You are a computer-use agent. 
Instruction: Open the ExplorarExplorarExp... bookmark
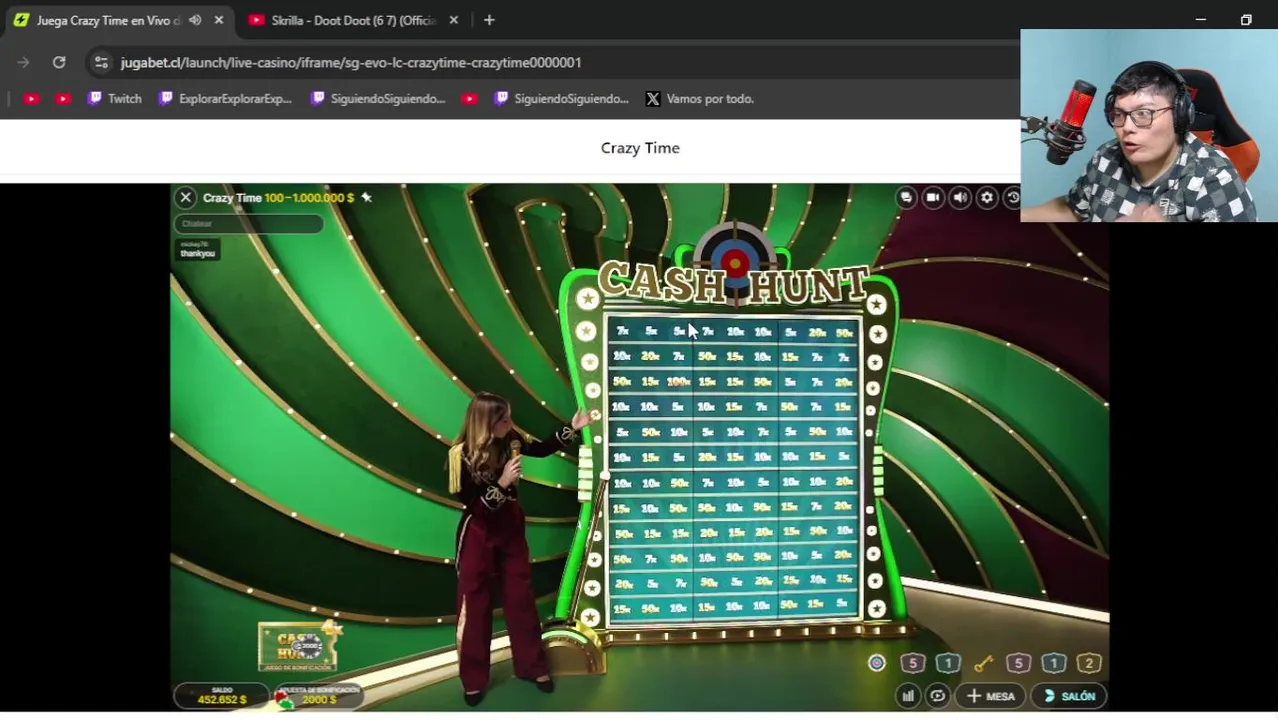click(225, 99)
